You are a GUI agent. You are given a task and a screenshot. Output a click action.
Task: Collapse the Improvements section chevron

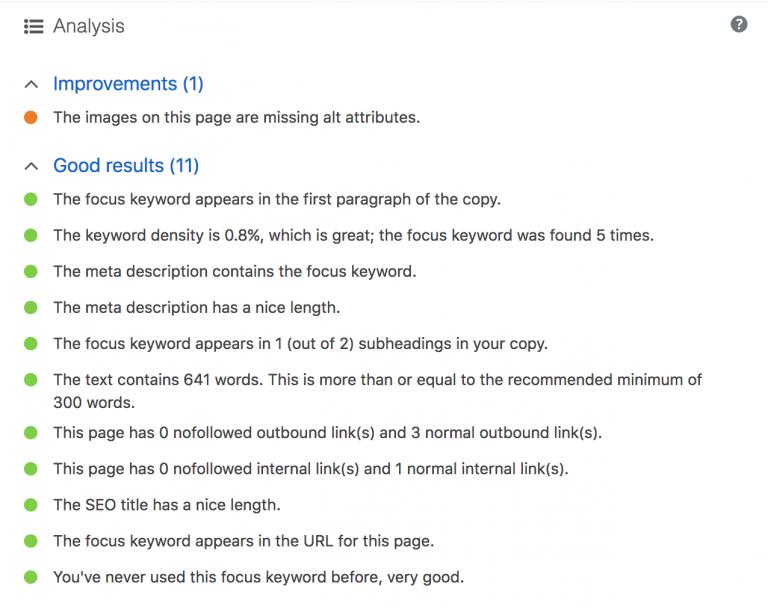pyautogui.click(x=32, y=85)
